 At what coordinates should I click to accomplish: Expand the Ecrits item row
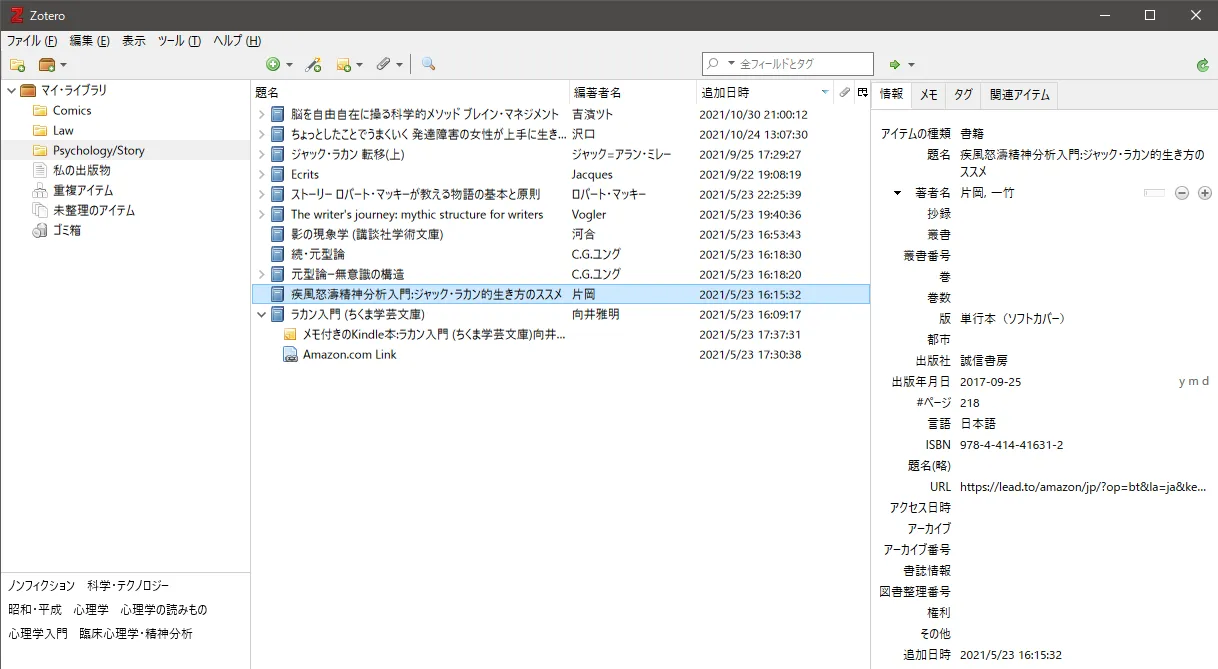tap(262, 174)
